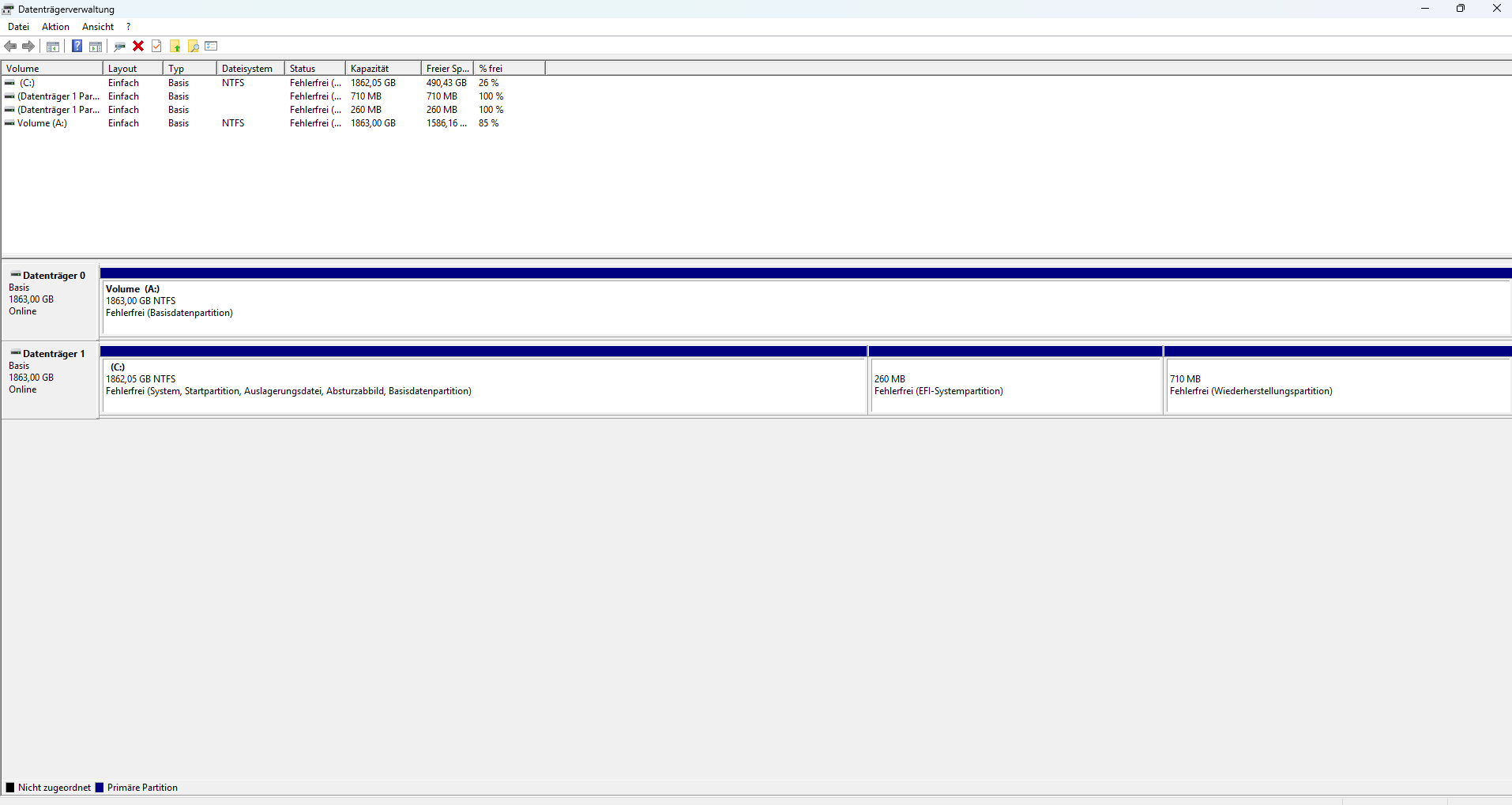Viewport: 1512px width, 805px height.
Task: Click the drive icon beside Volume (A:) in list
Action: (x=9, y=123)
